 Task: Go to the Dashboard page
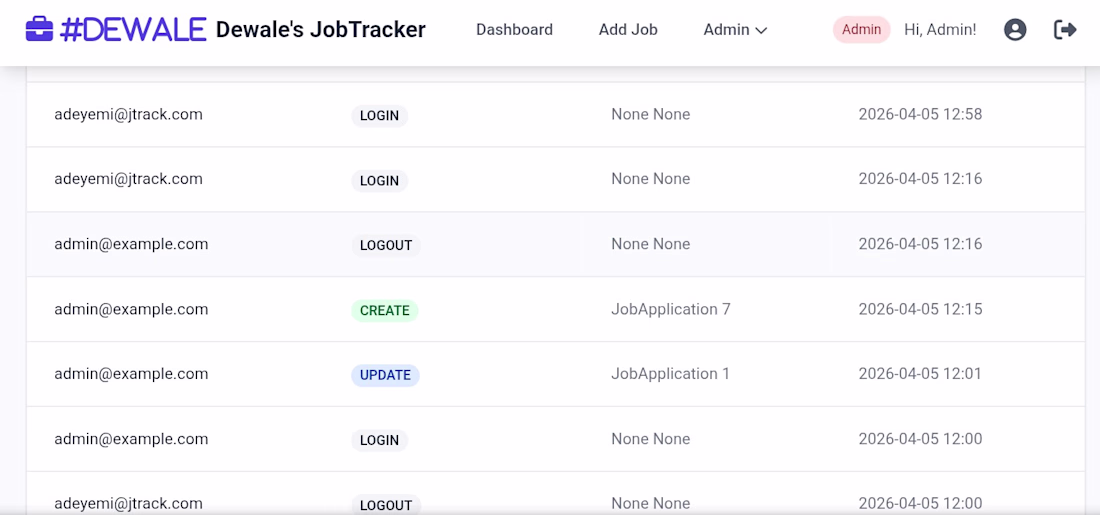514,30
